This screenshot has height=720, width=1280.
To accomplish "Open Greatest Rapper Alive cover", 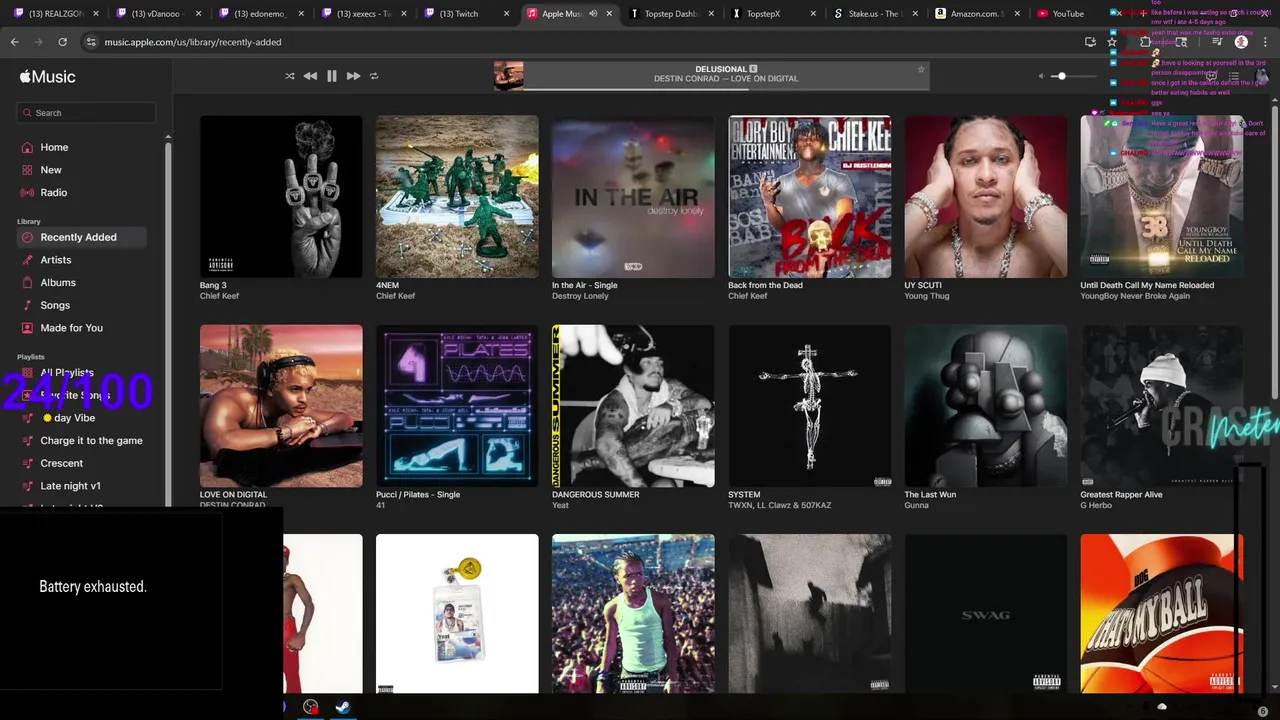I will pos(1161,406).
